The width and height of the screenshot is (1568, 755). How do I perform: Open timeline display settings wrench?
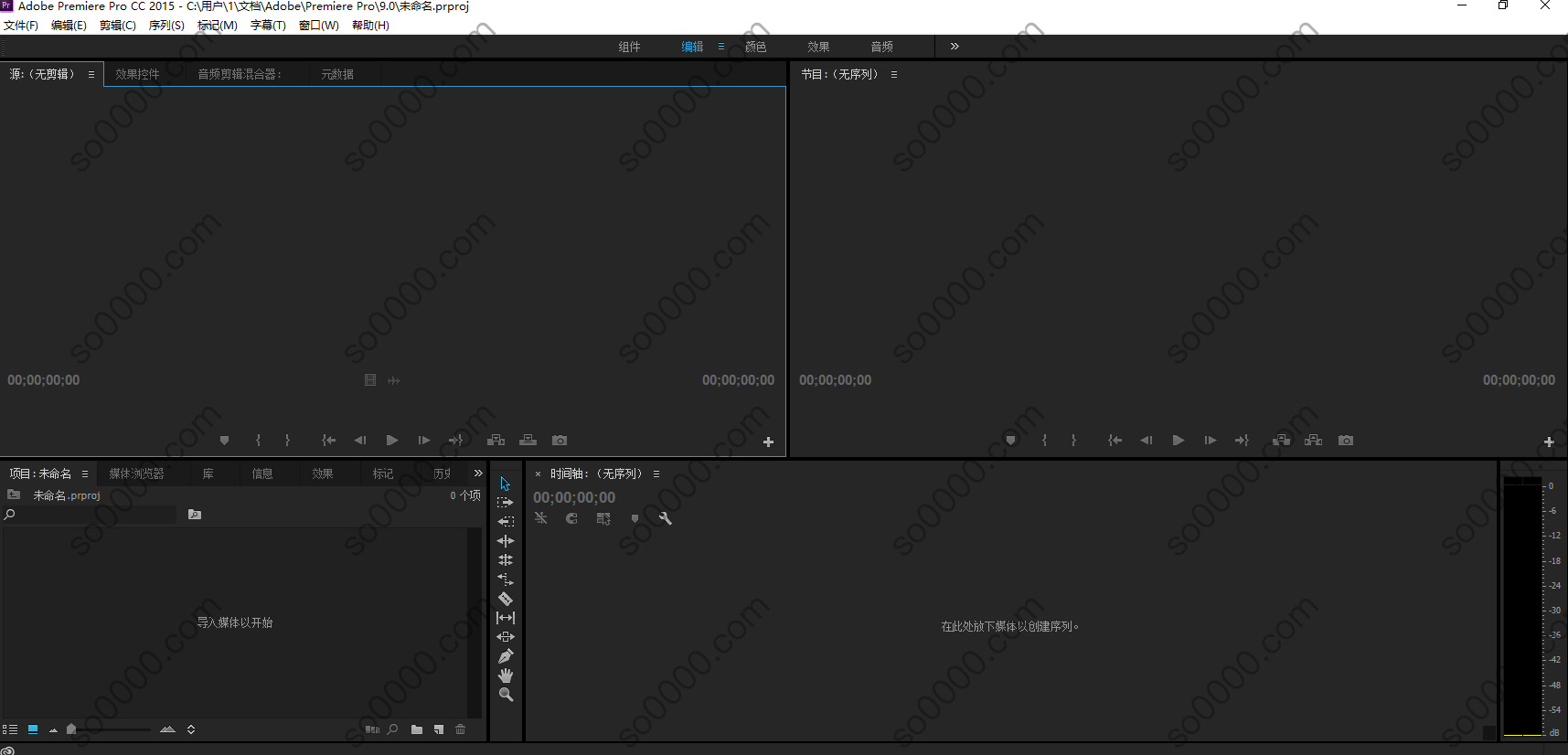pyautogui.click(x=666, y=518)
